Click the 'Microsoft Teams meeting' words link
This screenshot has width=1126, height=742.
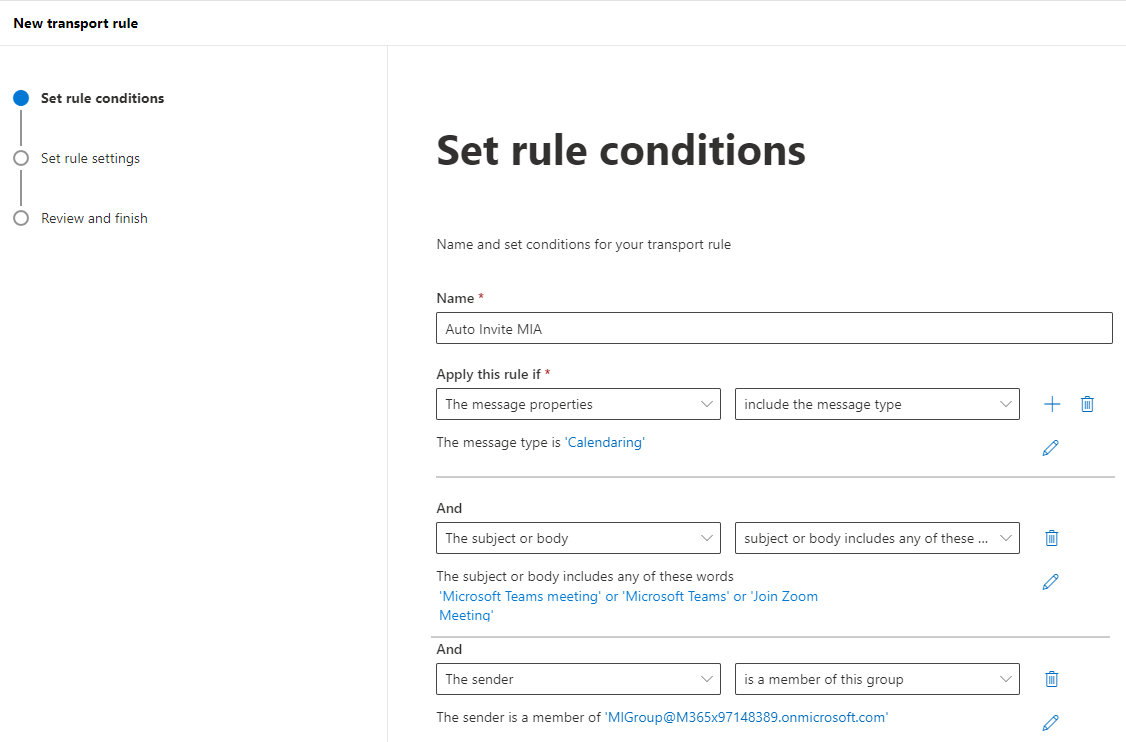click(x=519, y=596)
